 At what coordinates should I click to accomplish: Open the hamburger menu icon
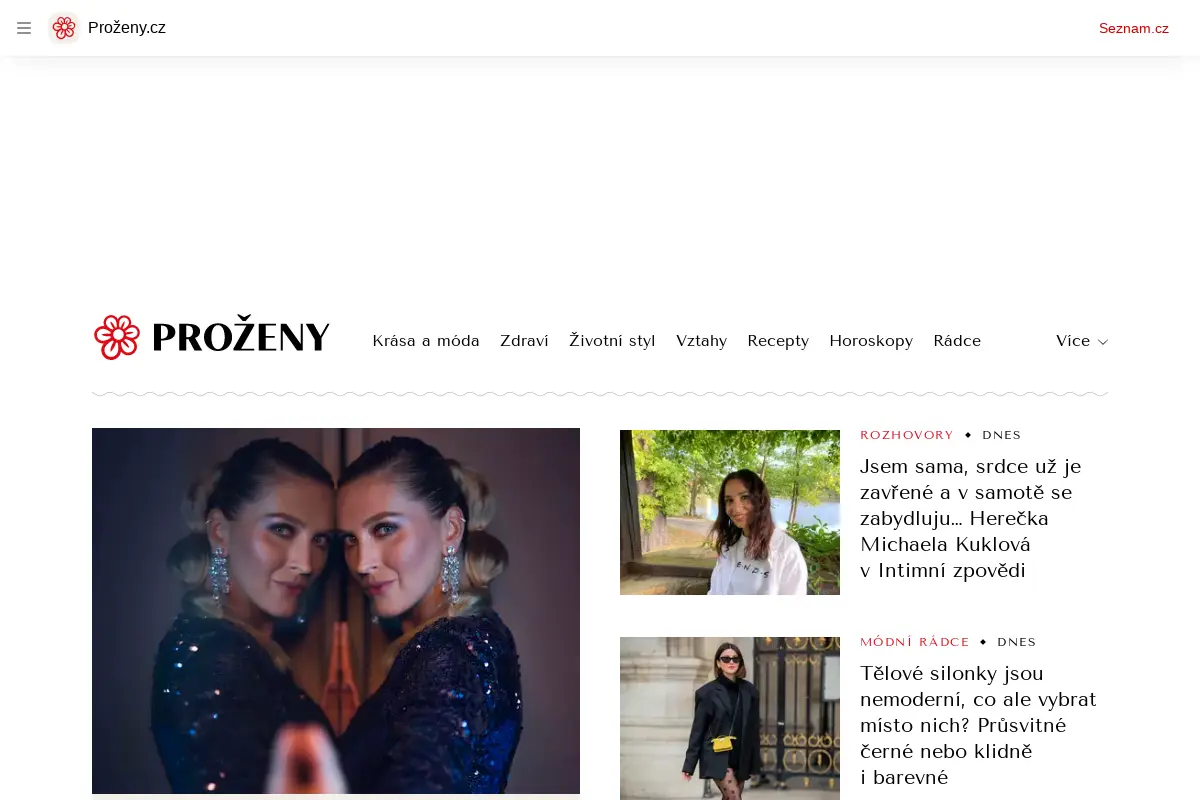pos(24,28)
